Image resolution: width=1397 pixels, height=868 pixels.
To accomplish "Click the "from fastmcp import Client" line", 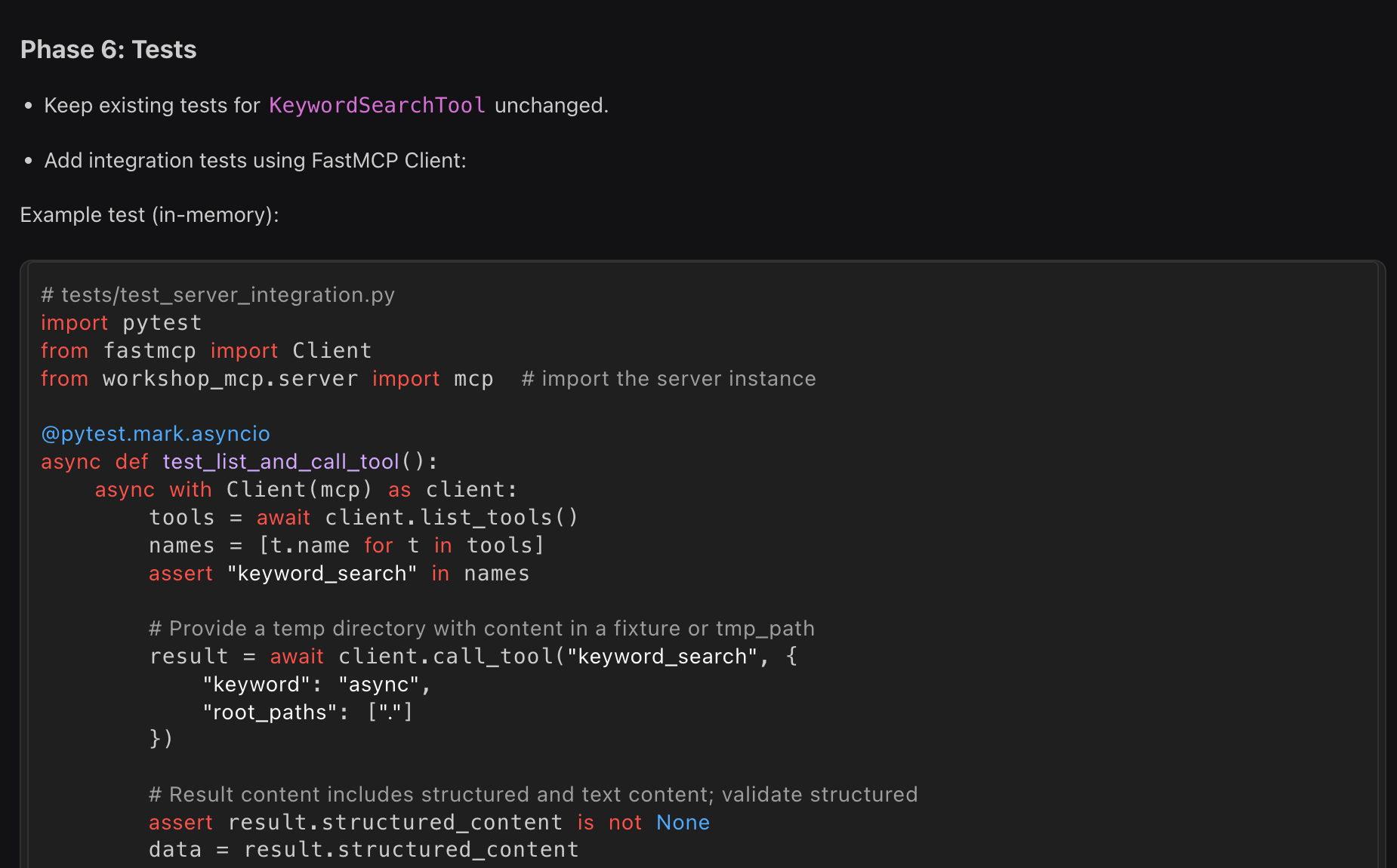I will pyautogui.click(x=206, y=351).
